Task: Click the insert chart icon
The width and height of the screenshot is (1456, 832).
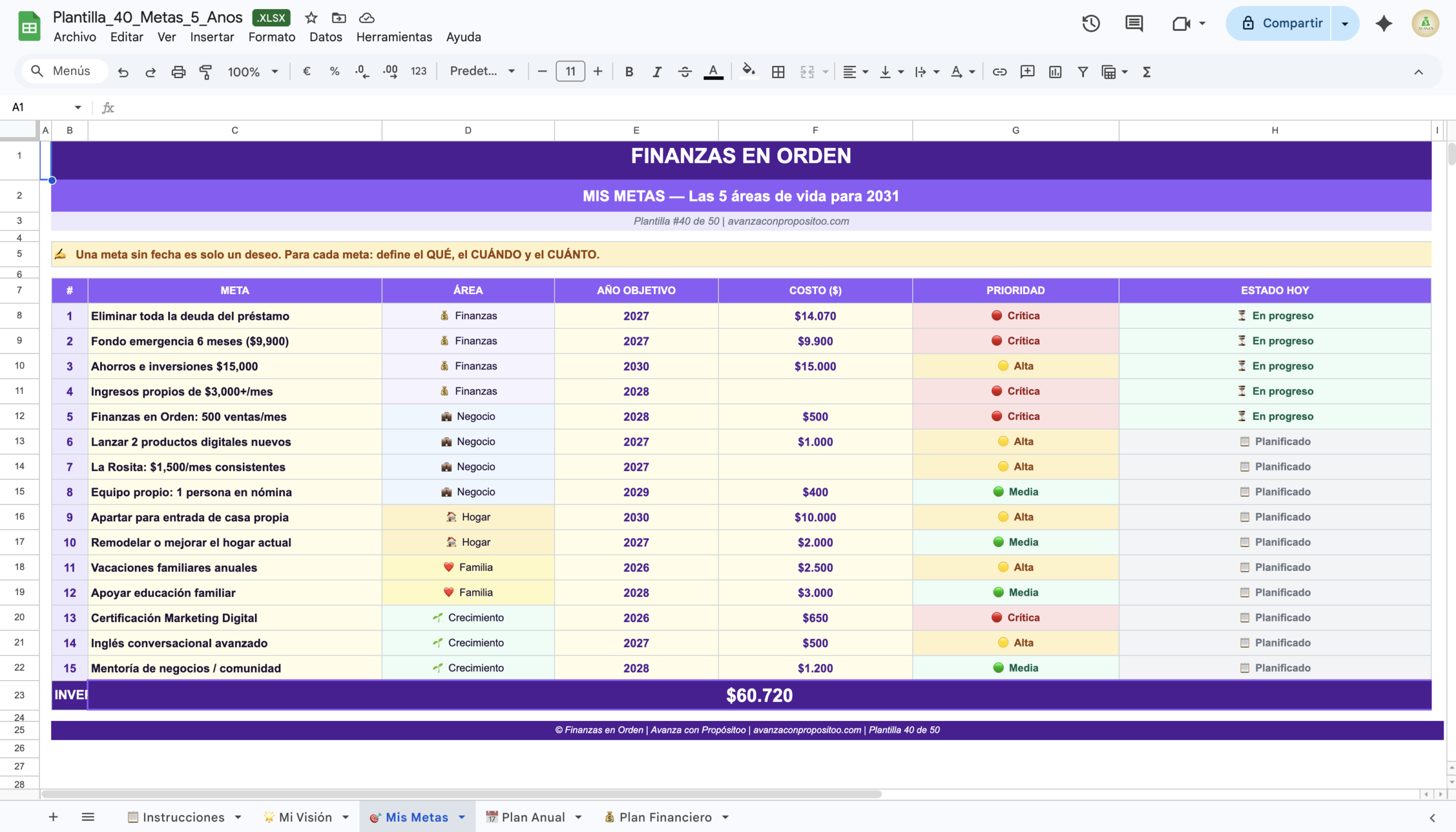Action: 1054,72
